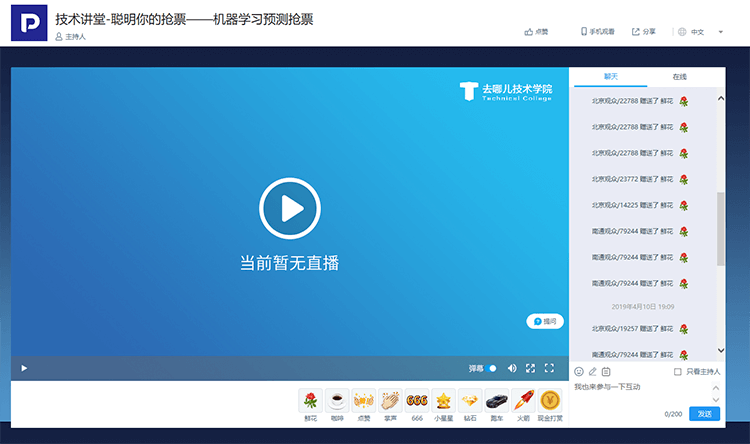Click the chat message input field

(x=640, y=392)
